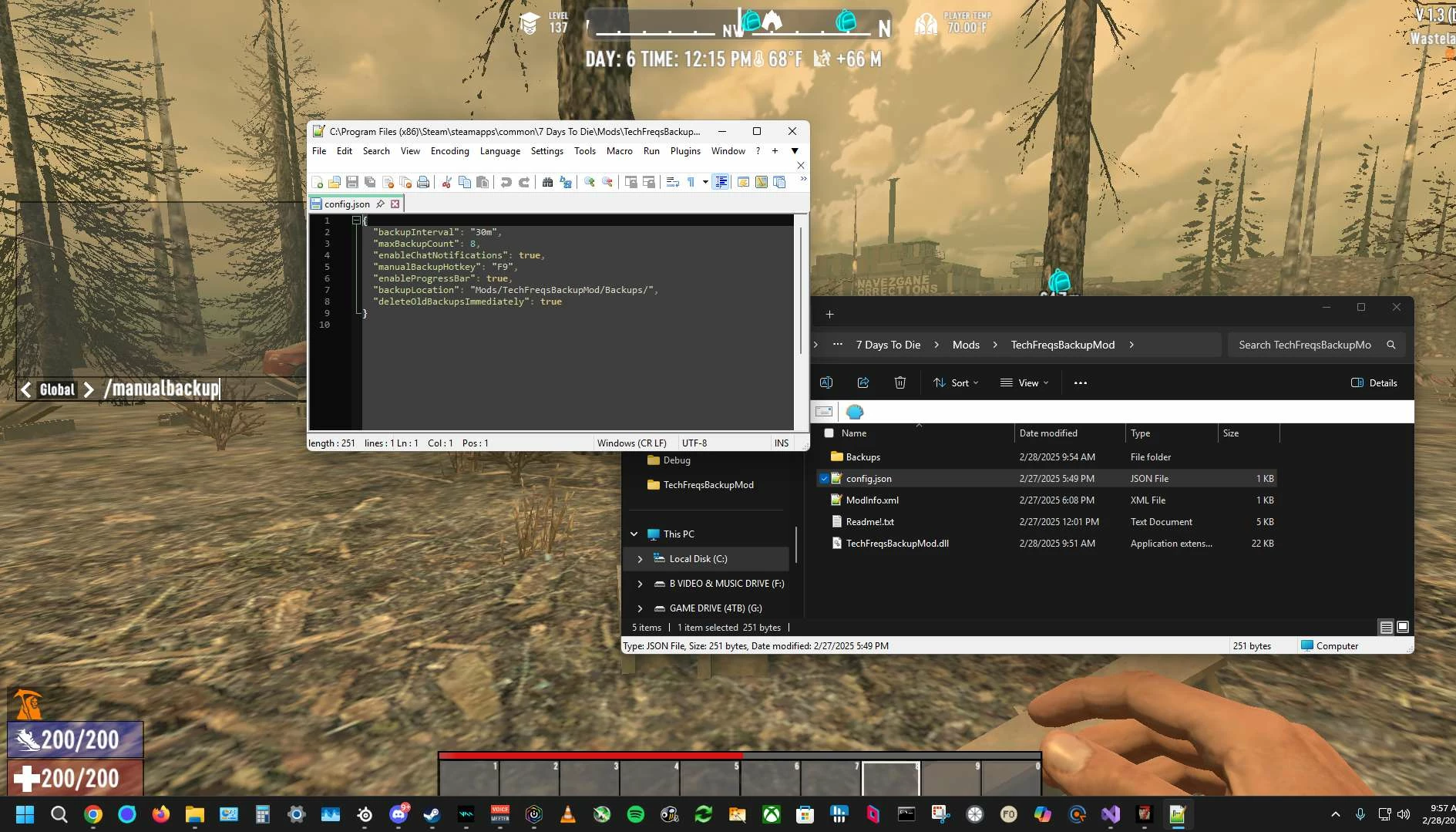Open the Plugins menu
This screenshot has width=1456, height=832.
pyautogui.click(x=685, y=151)
